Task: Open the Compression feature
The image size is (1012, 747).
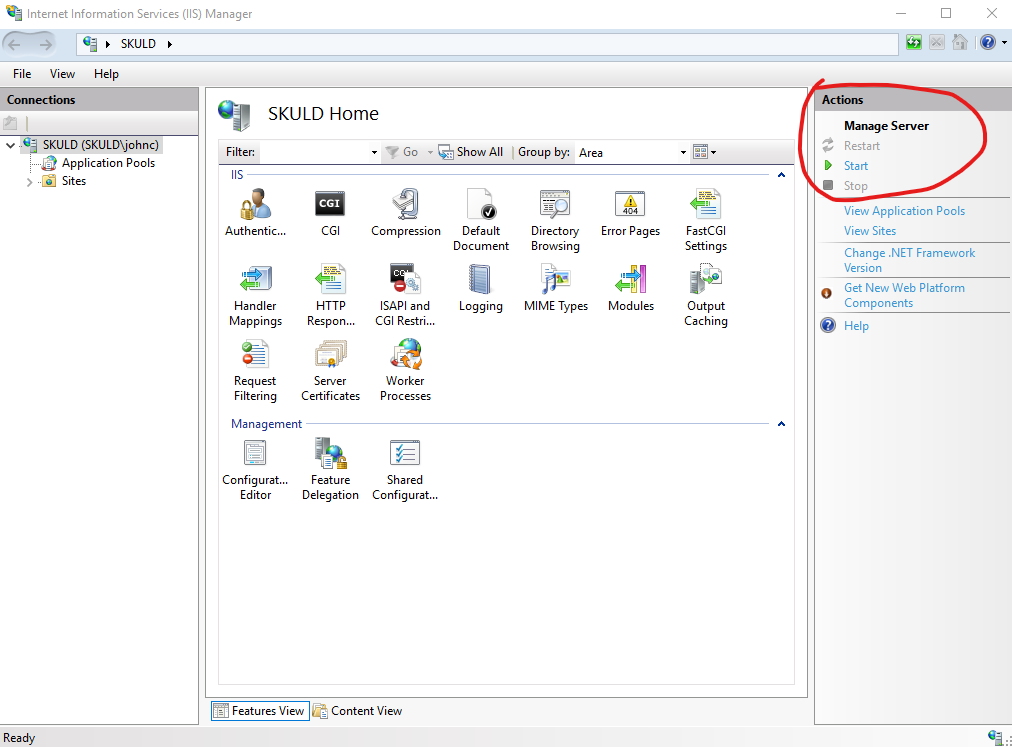Action: tap(405, 213)
